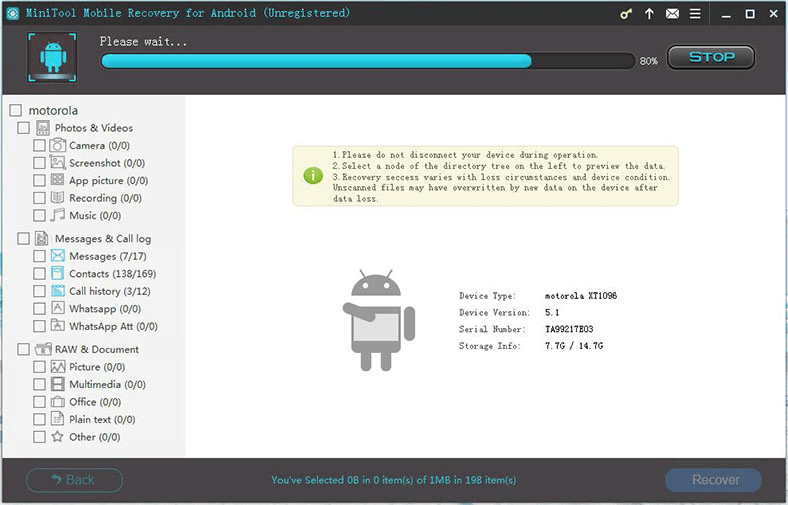Click the Recover button
This screenshot has height=505, width=788.
714,480
